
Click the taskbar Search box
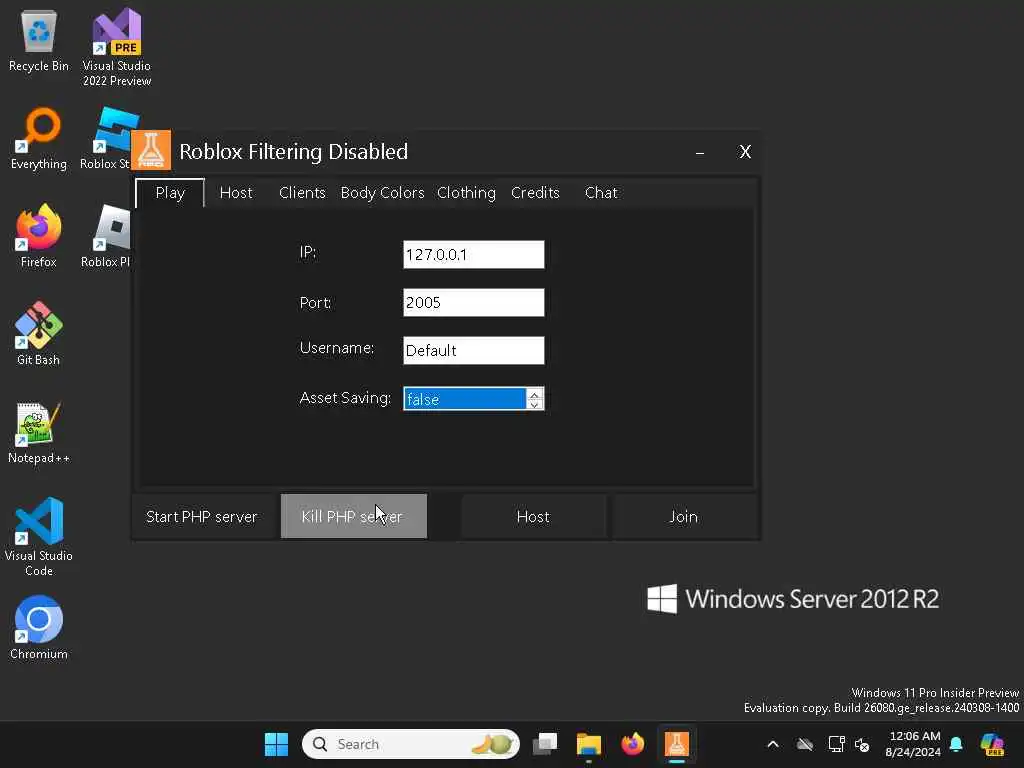pyautogui.click(x=411, y=744)
